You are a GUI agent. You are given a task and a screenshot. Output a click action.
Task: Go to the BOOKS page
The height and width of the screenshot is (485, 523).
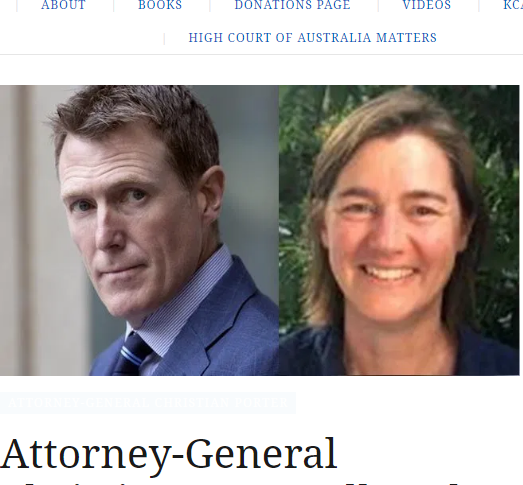click(x=160, y=5)
